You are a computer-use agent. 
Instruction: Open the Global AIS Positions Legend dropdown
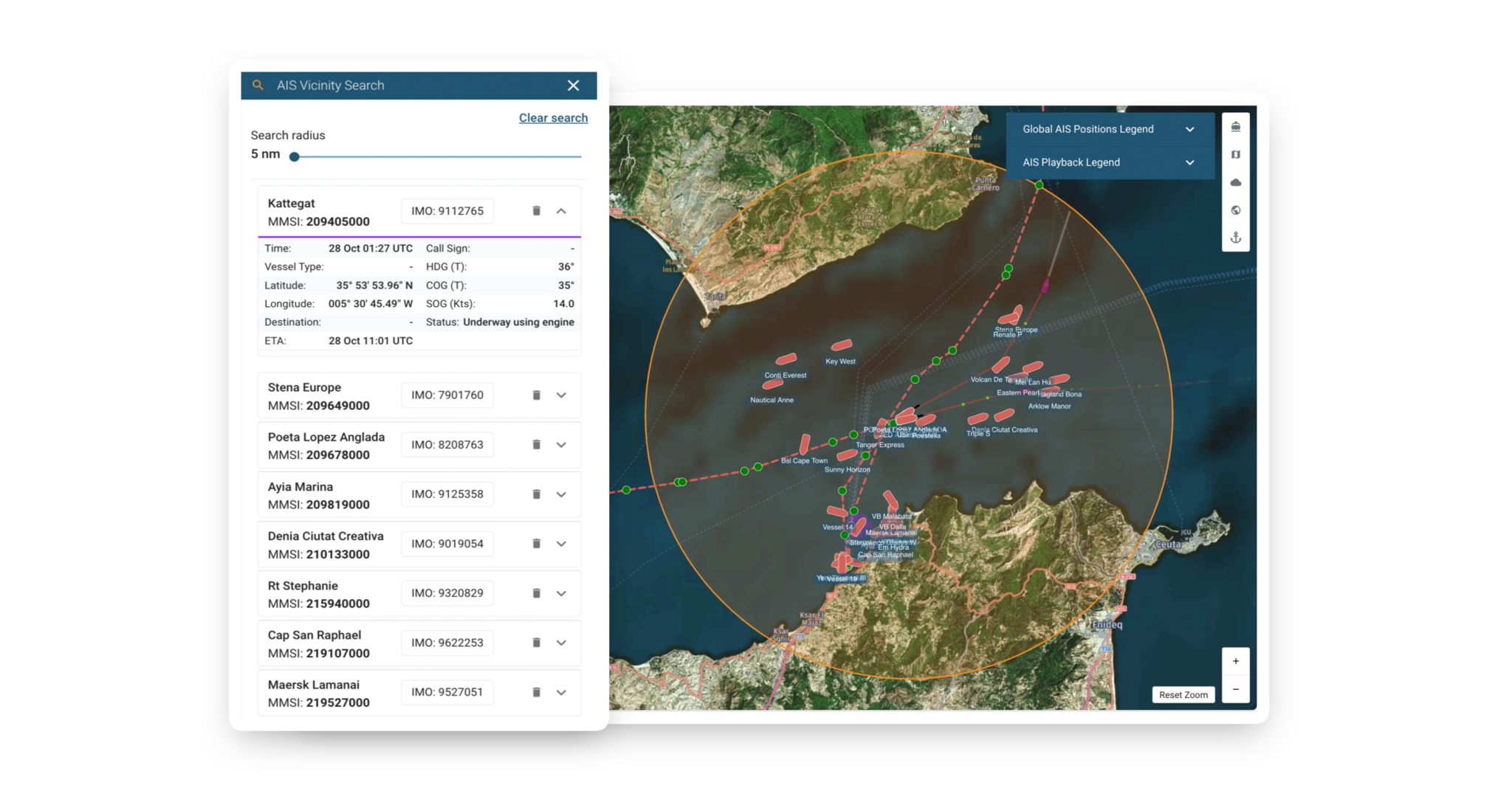[1189, 129]
